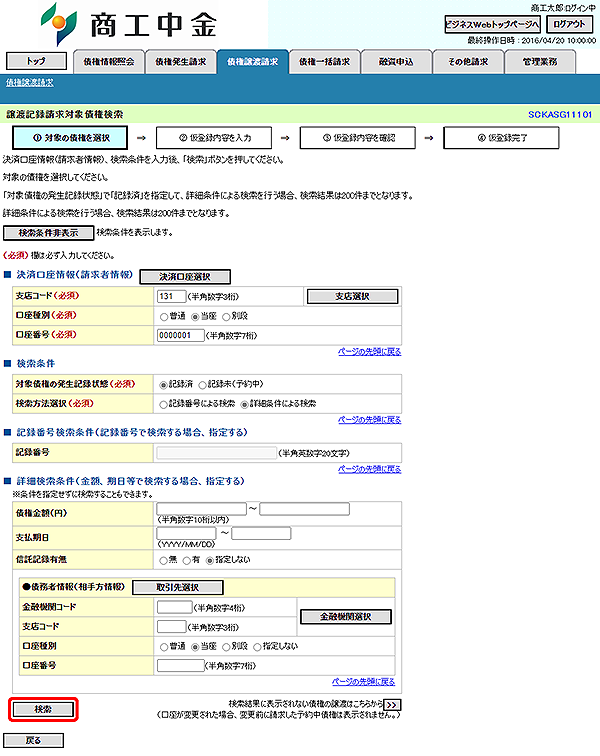Click the 商工中金 logo
Image resolution: width=600 pixels, height=756 pixels.
click(129, 24)
